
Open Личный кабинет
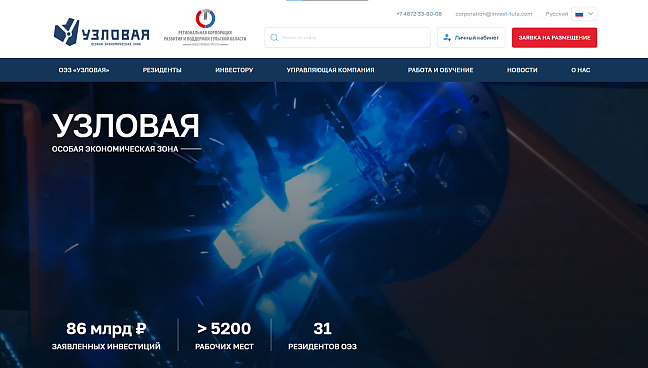471,38
